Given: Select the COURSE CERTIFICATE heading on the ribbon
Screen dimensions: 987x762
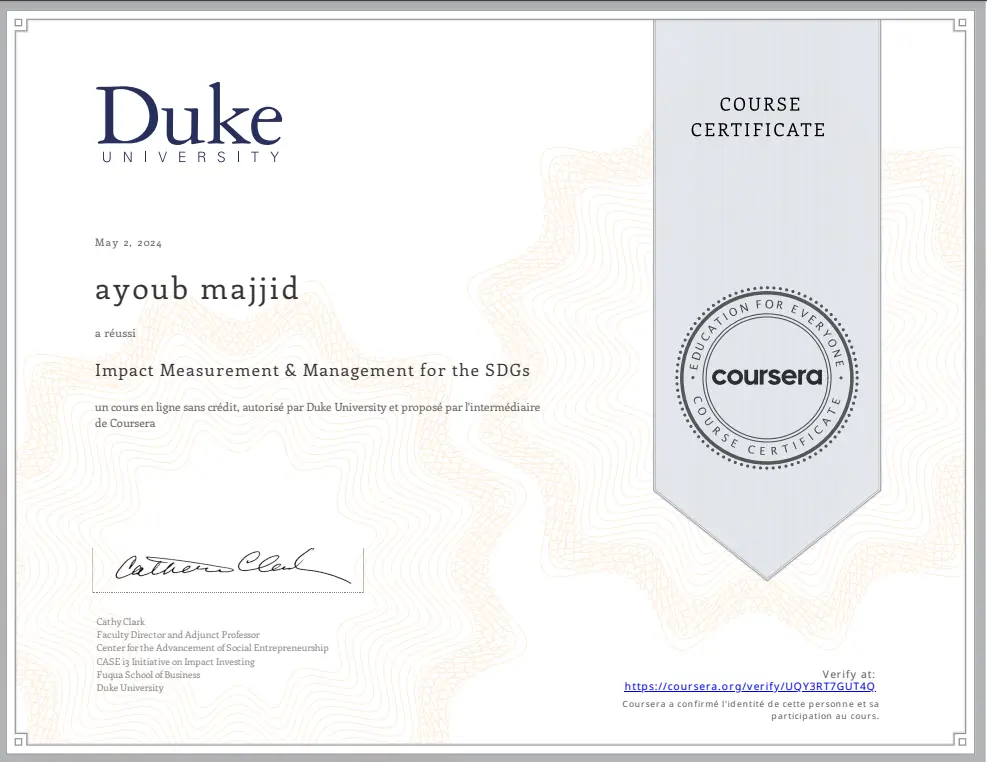Looking at the screenshot, I should tap(757, 117).
